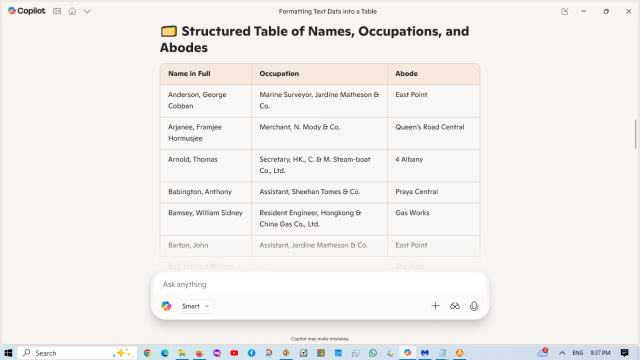Viewport: 640px width, 360px height.
Task: Click the Name in Full column header
Action: 206,74
